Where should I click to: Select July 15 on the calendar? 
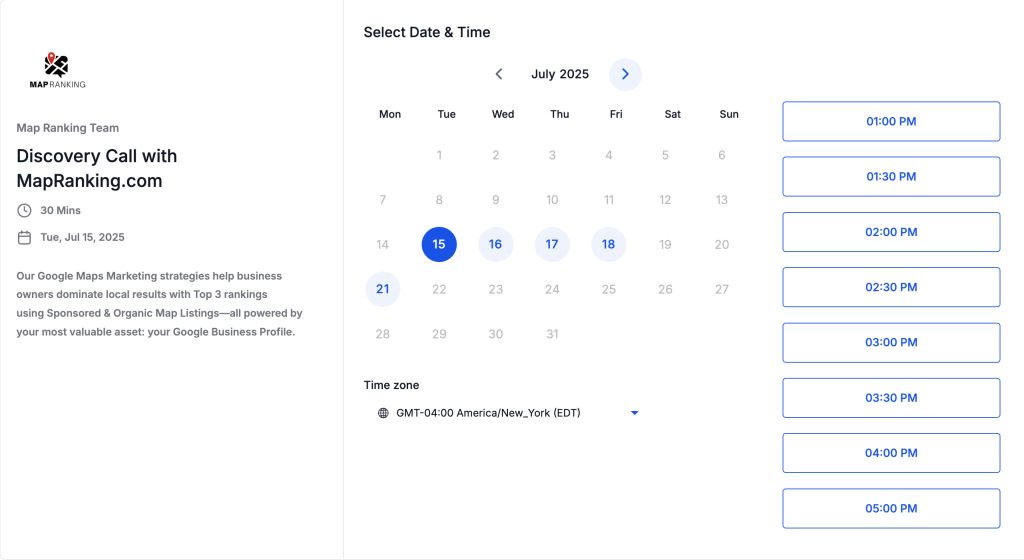[x=439, y=245]
